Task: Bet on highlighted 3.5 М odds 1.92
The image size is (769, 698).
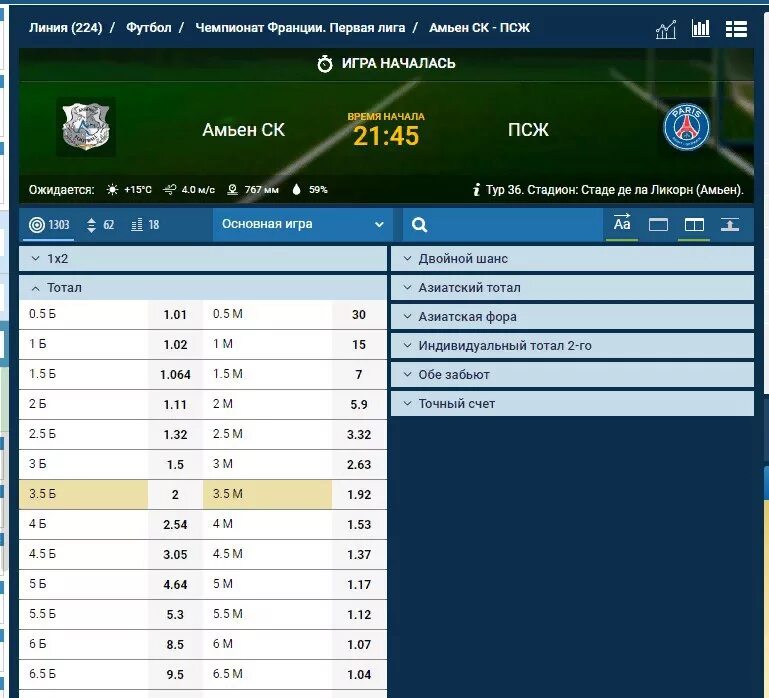Action: click(359, 494)
